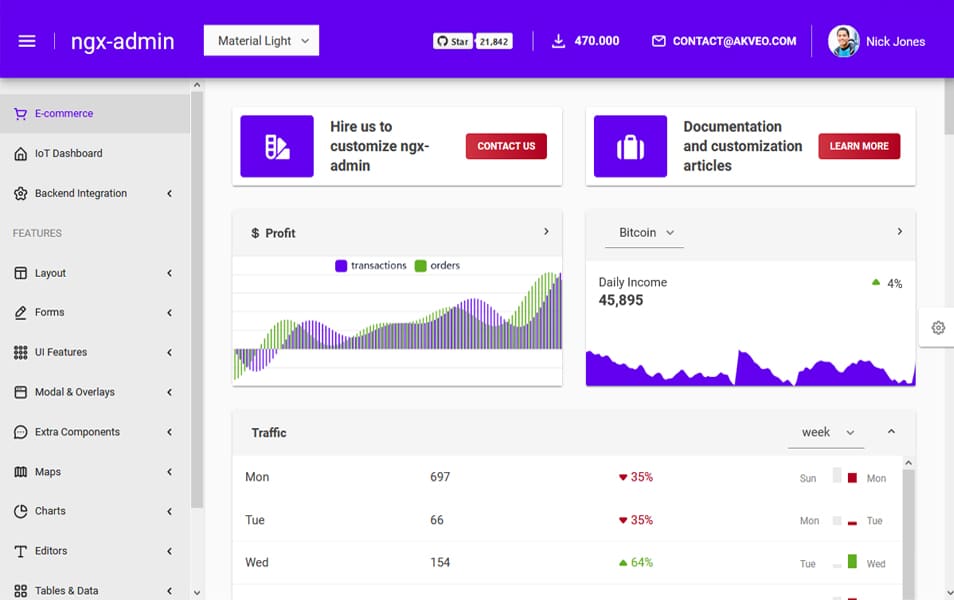
Task: Open the week period dropdown
Action: coord(826,433)
